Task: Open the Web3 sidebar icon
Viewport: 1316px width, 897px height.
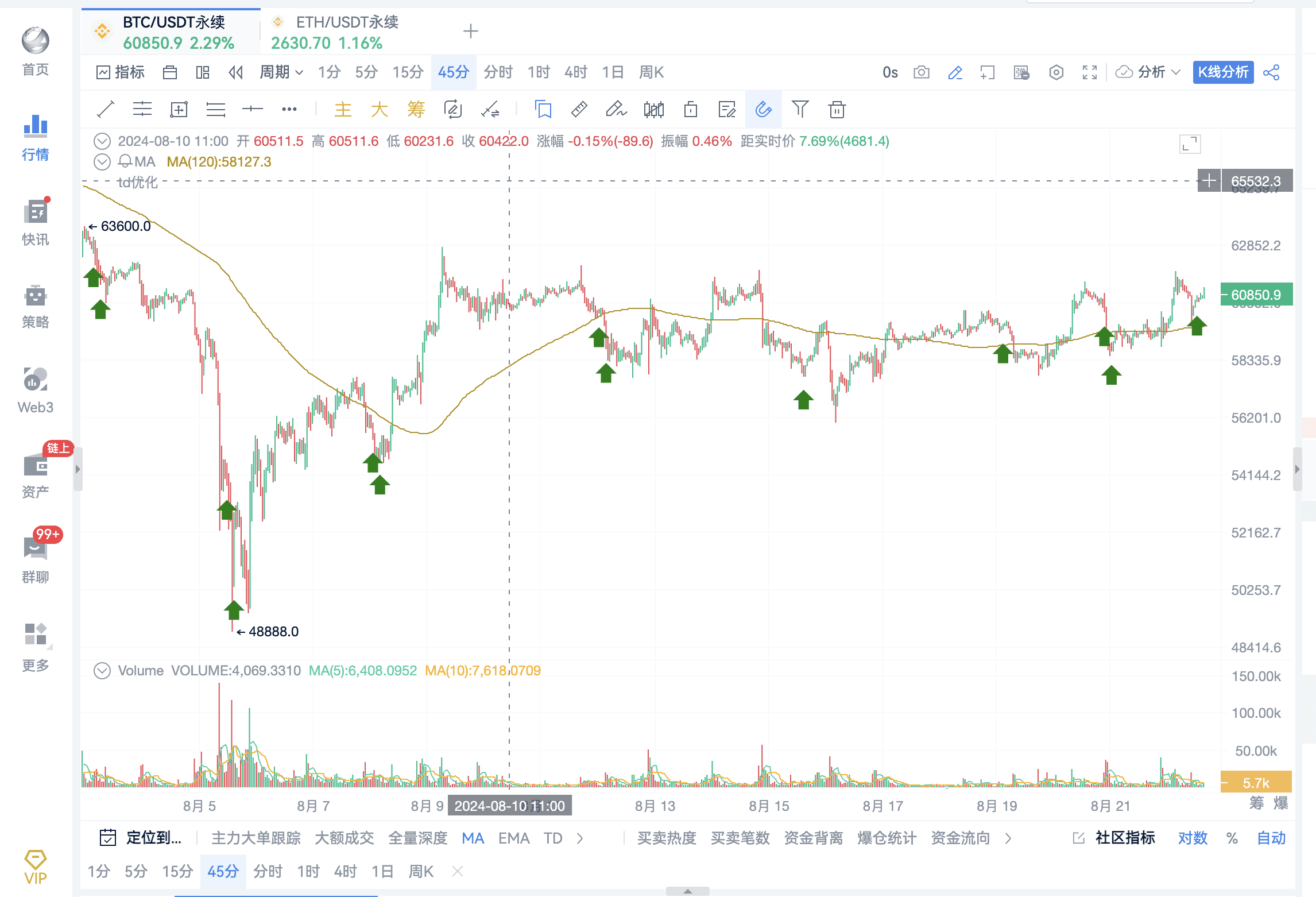Action: pyautogui.click(x=36, y=390)
